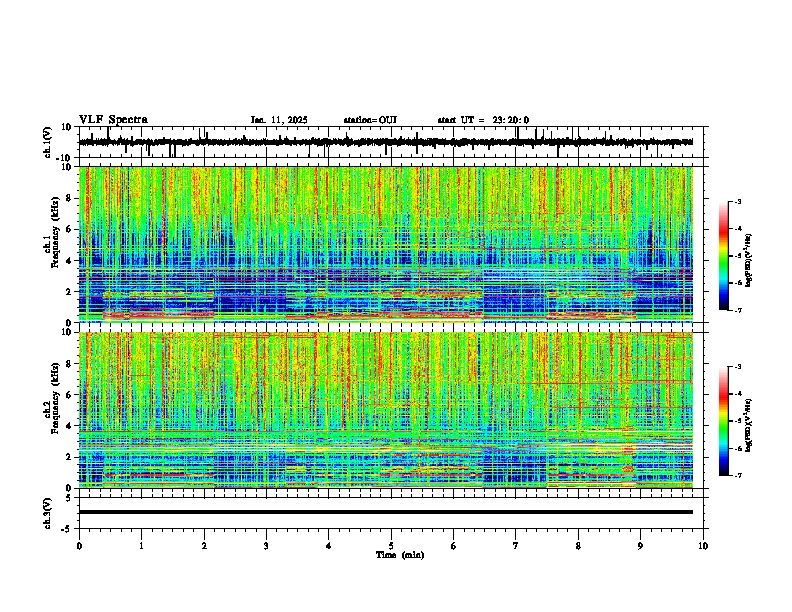This screenshot has width=792, height=612.
Task: Click the "2" kHz tick of ch.2 spectrogram
Action: pyautogui.click(x=69, y=457)
